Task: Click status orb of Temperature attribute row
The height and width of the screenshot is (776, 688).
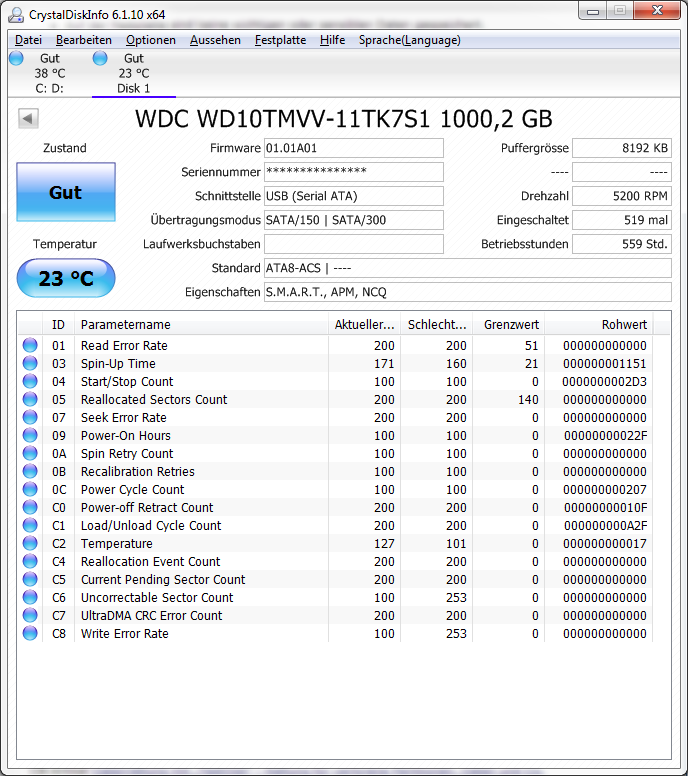Action: (30, 543)
